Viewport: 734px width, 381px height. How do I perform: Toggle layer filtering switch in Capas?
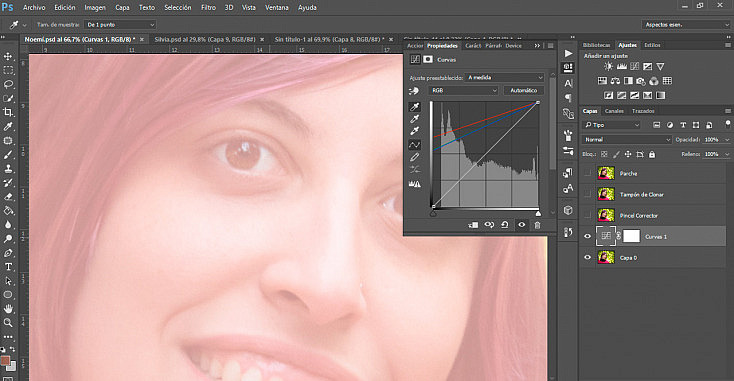(x=727, y=124)
